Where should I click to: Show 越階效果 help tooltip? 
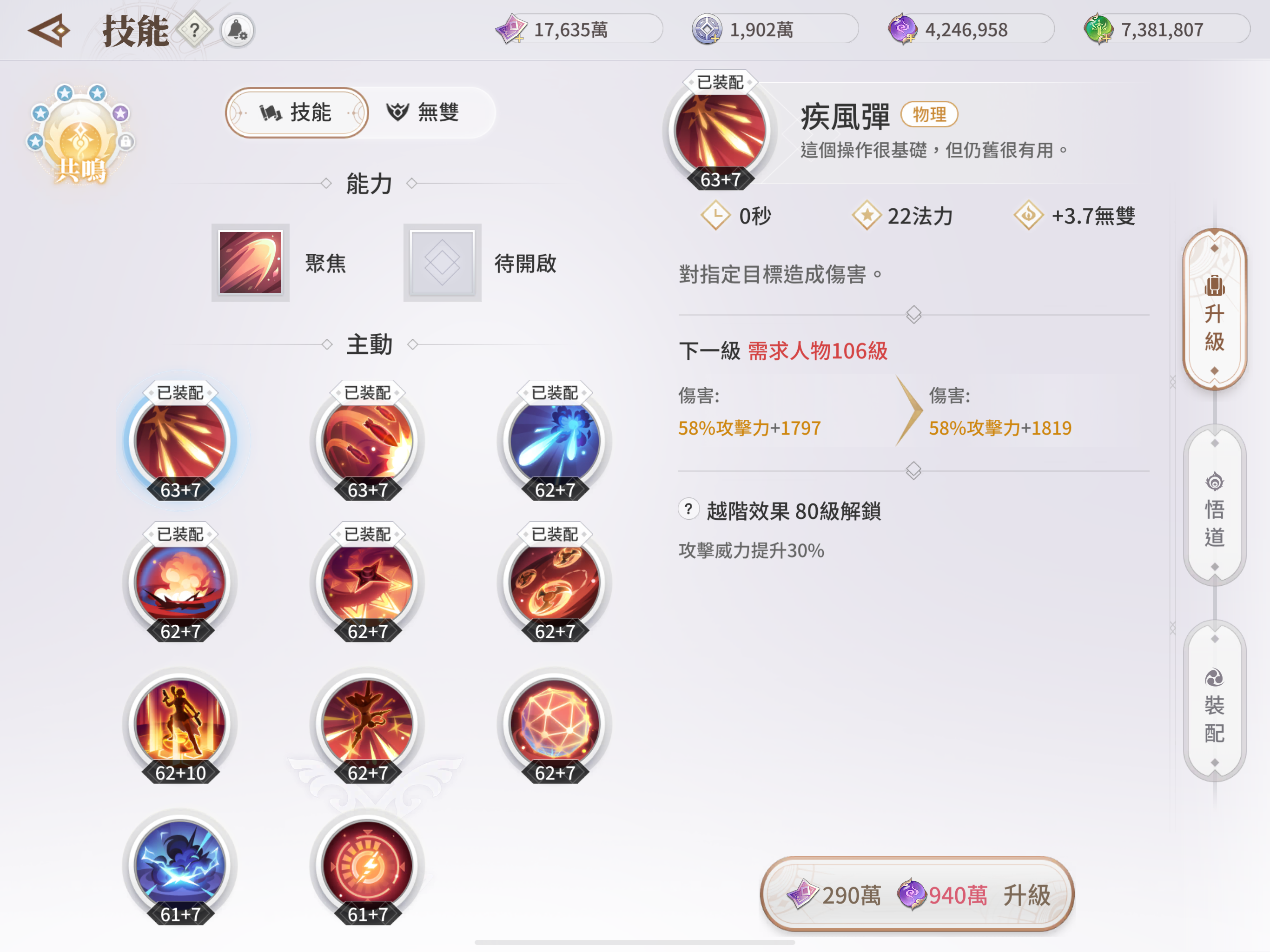point(688,509)
